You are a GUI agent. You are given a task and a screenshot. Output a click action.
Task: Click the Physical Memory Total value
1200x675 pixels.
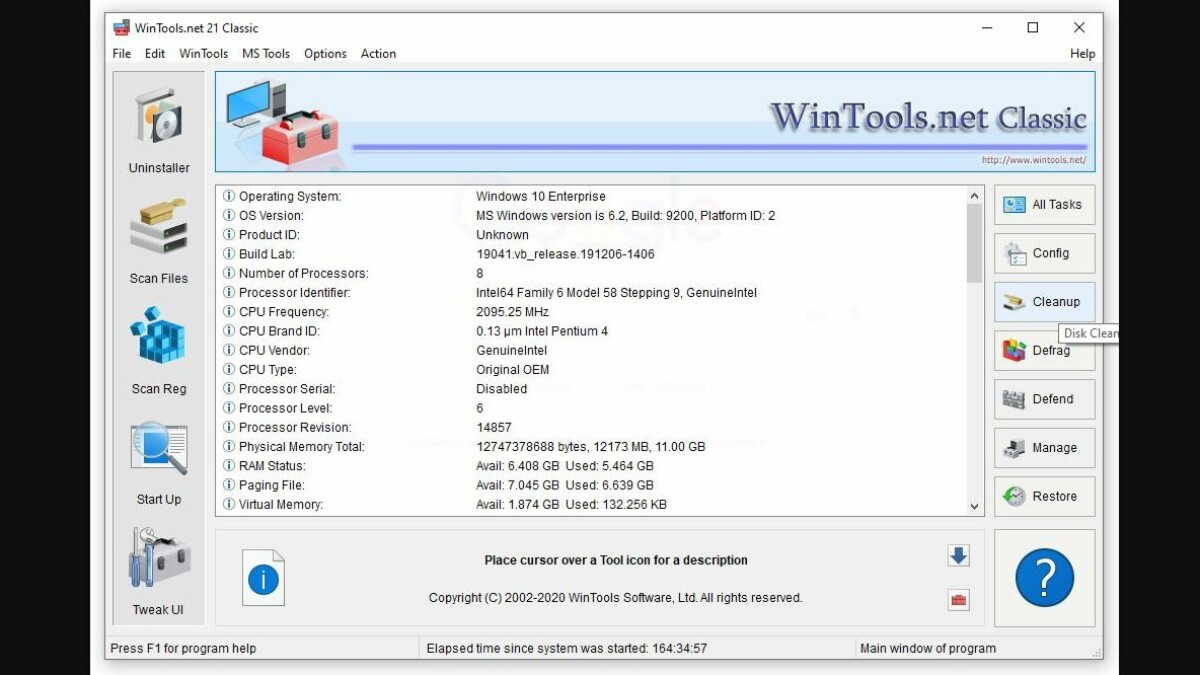point(590,447)
